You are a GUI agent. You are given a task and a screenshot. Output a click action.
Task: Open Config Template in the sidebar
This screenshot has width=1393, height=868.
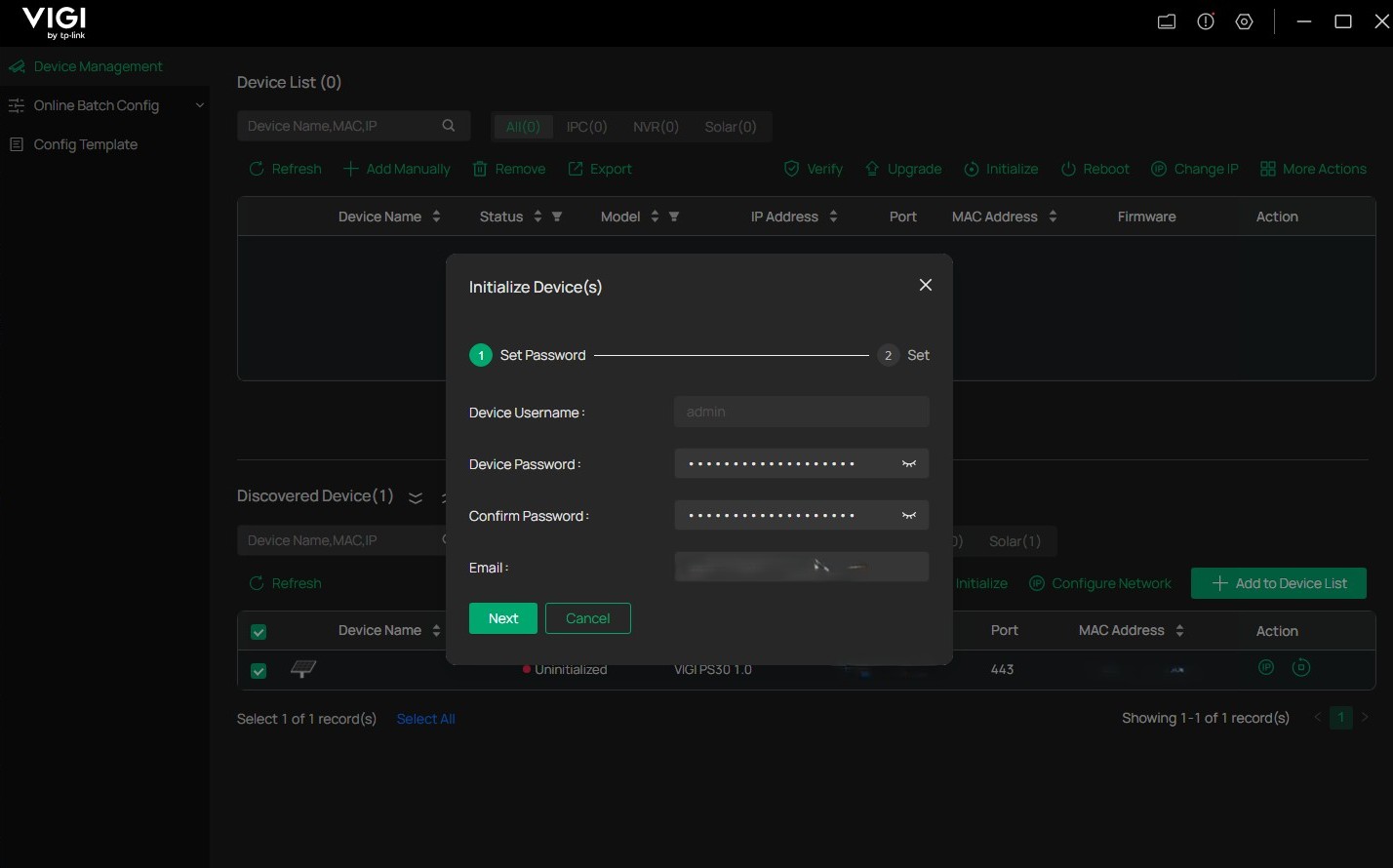pos(86,144)
